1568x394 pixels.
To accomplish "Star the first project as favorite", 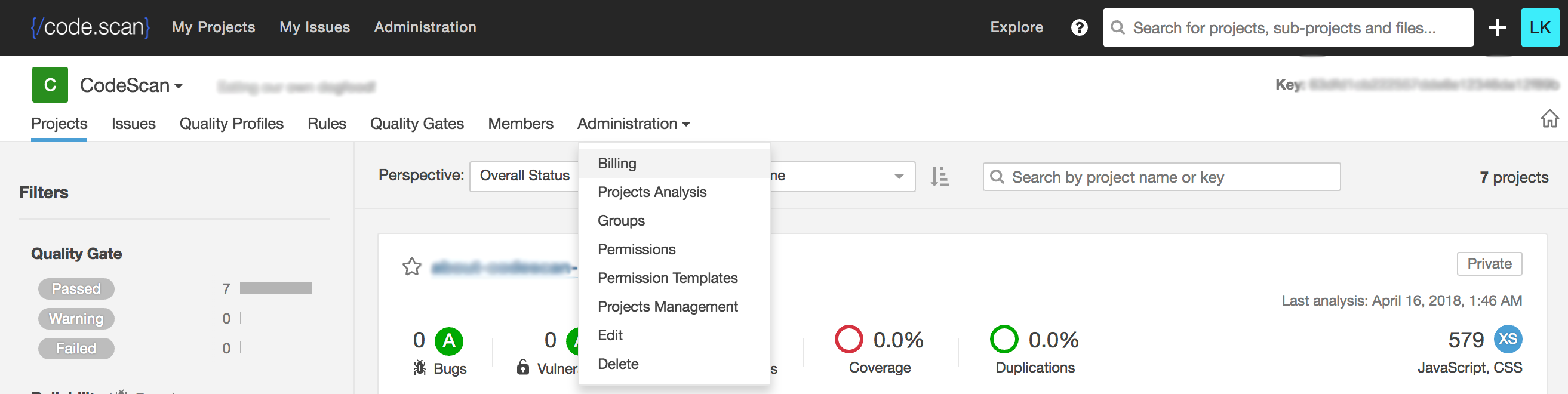I will tap(411, 266).
